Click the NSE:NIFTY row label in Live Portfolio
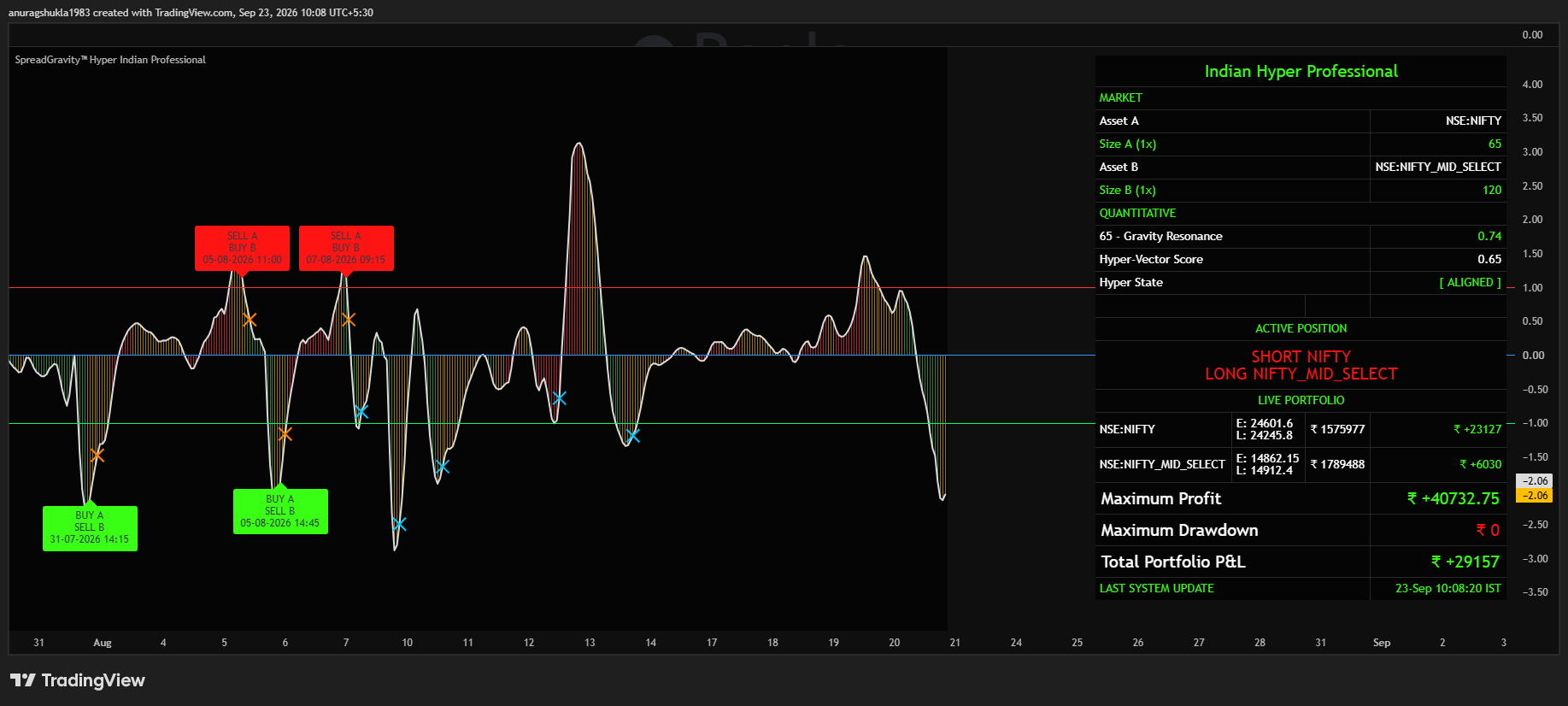1568x706 pixels. [x=1127, y=430]
